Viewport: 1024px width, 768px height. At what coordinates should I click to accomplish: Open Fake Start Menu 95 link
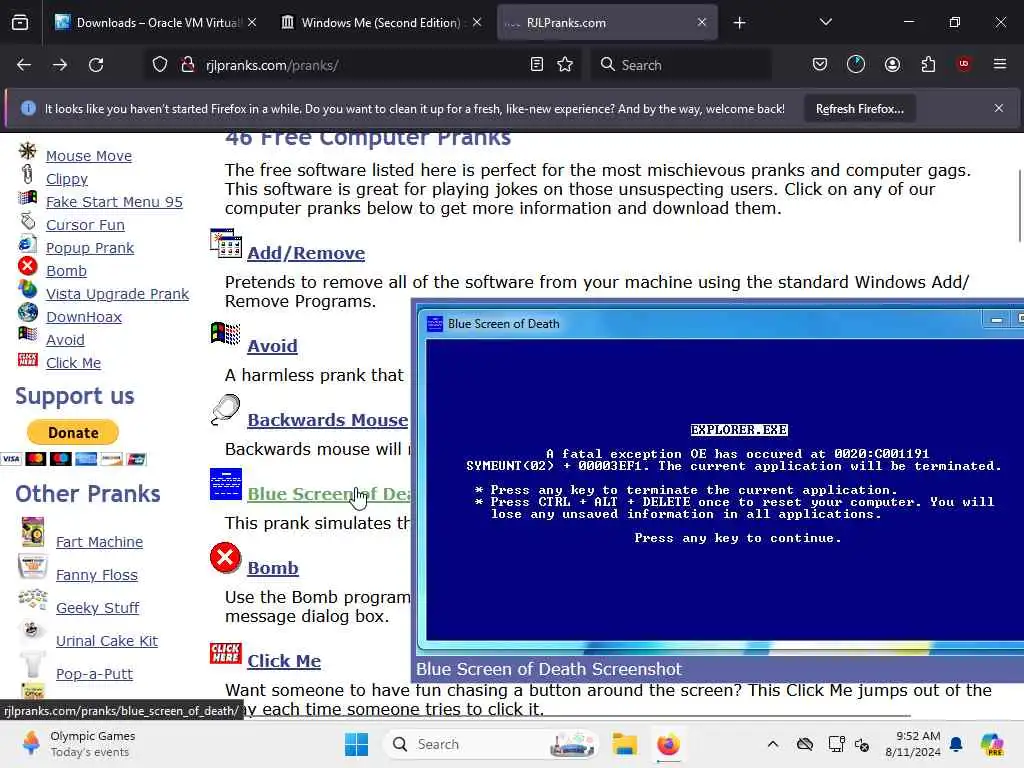pos(114,202)
